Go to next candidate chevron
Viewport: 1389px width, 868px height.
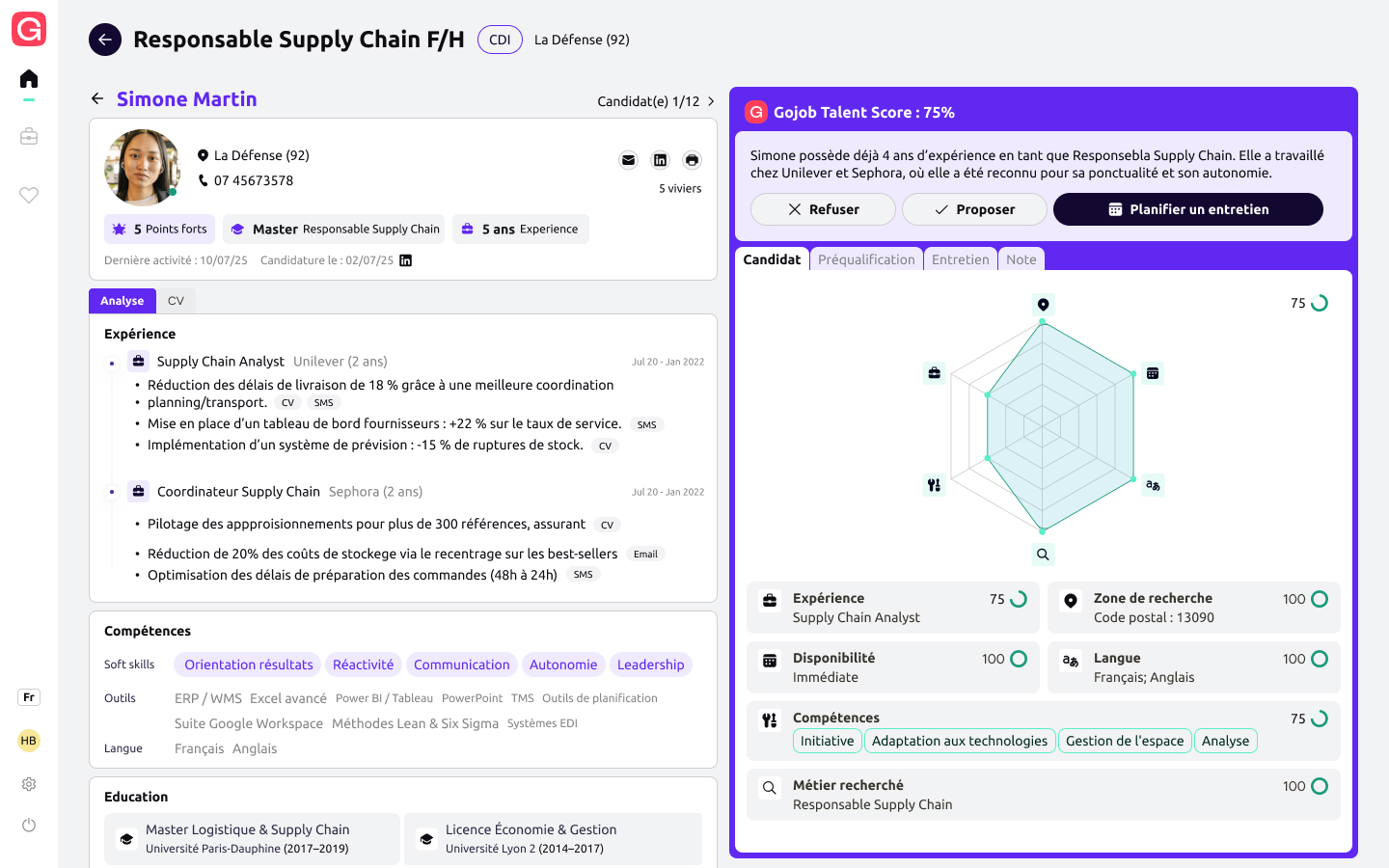point(712,101)
